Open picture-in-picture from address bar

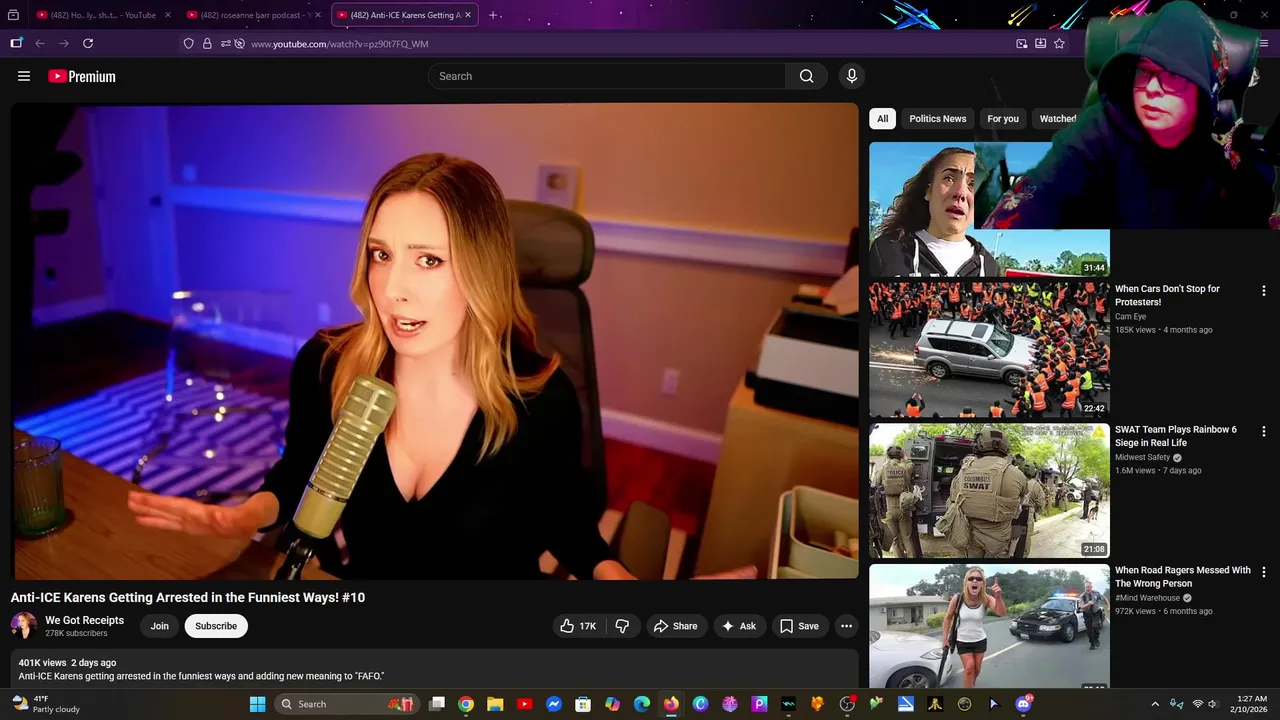(x=1021, y=44)
